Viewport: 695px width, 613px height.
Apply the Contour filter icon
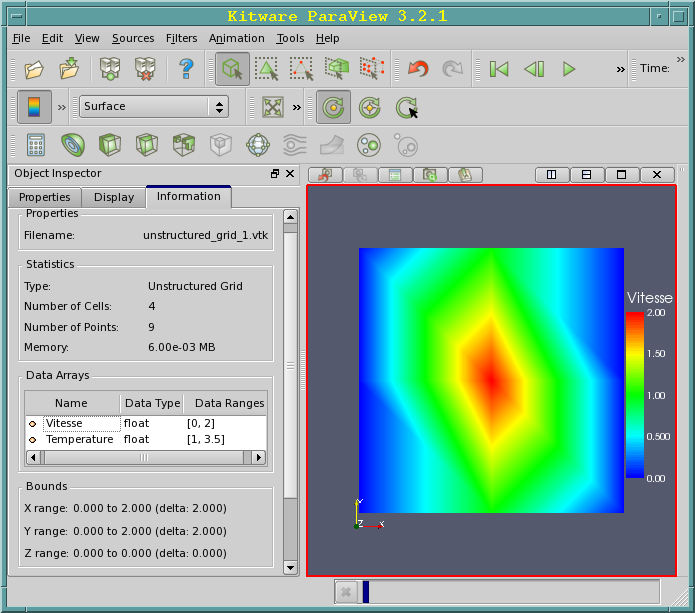pyautogui.click(x=73, y=145)
